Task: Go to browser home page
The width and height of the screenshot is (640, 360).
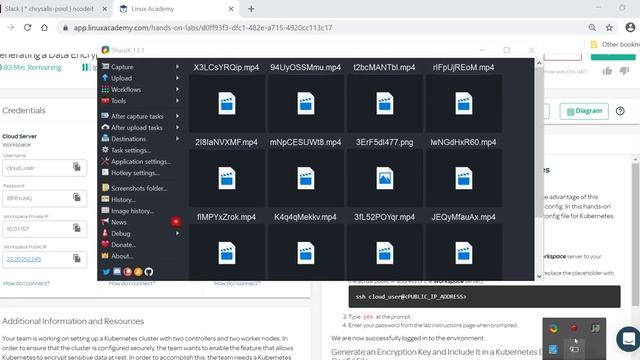Action: (44, 28)
